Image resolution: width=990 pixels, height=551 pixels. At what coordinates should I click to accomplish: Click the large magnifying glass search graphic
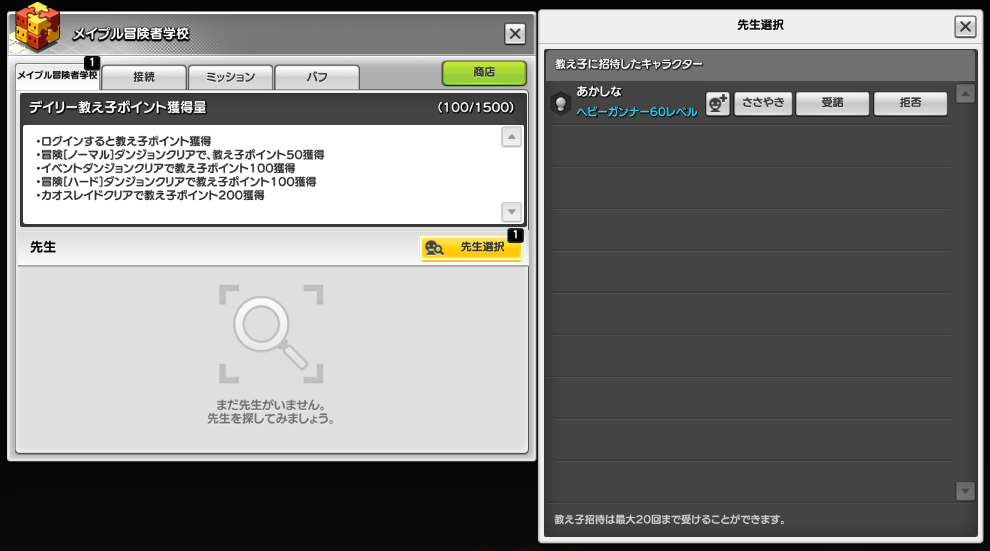click(x=271, y=333)
